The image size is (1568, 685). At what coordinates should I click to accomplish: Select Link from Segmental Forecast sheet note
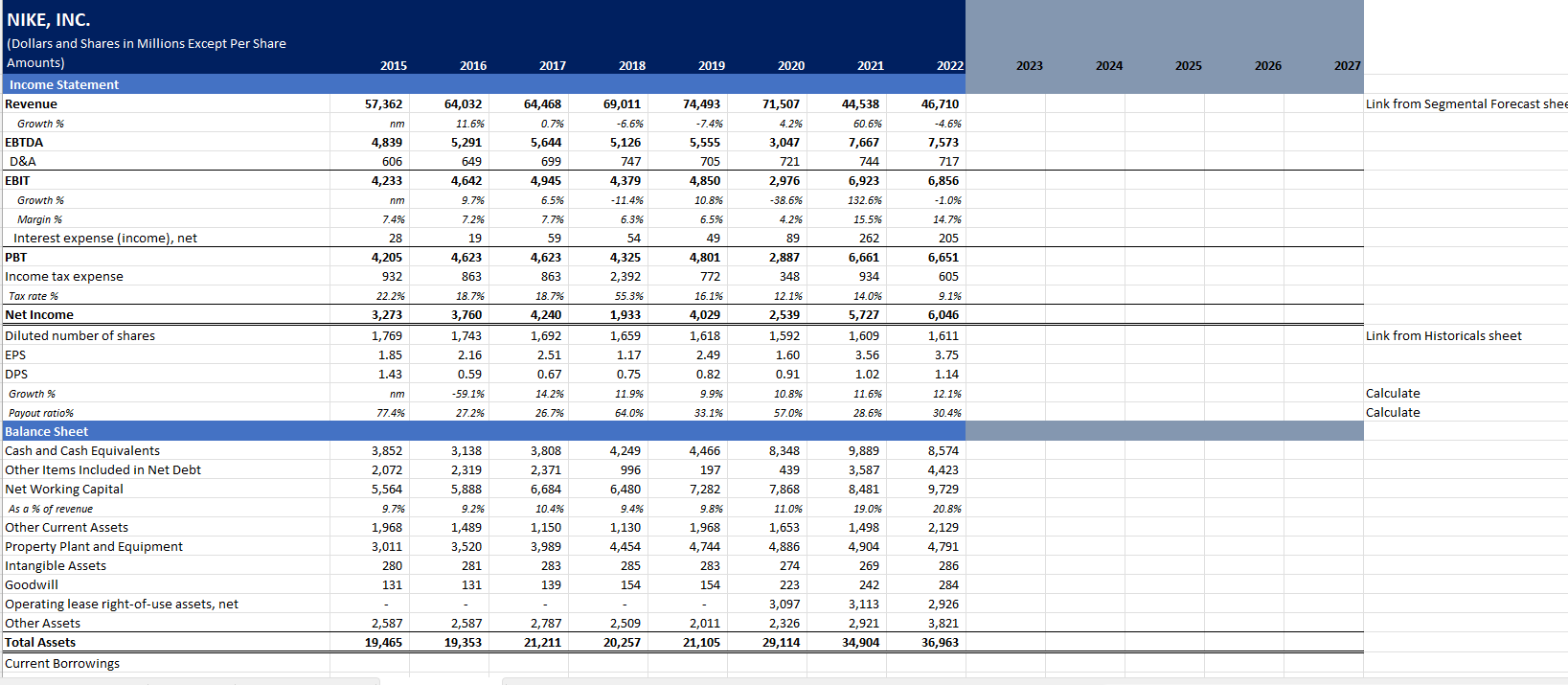pyautogui.click(x=1466, y=103)
